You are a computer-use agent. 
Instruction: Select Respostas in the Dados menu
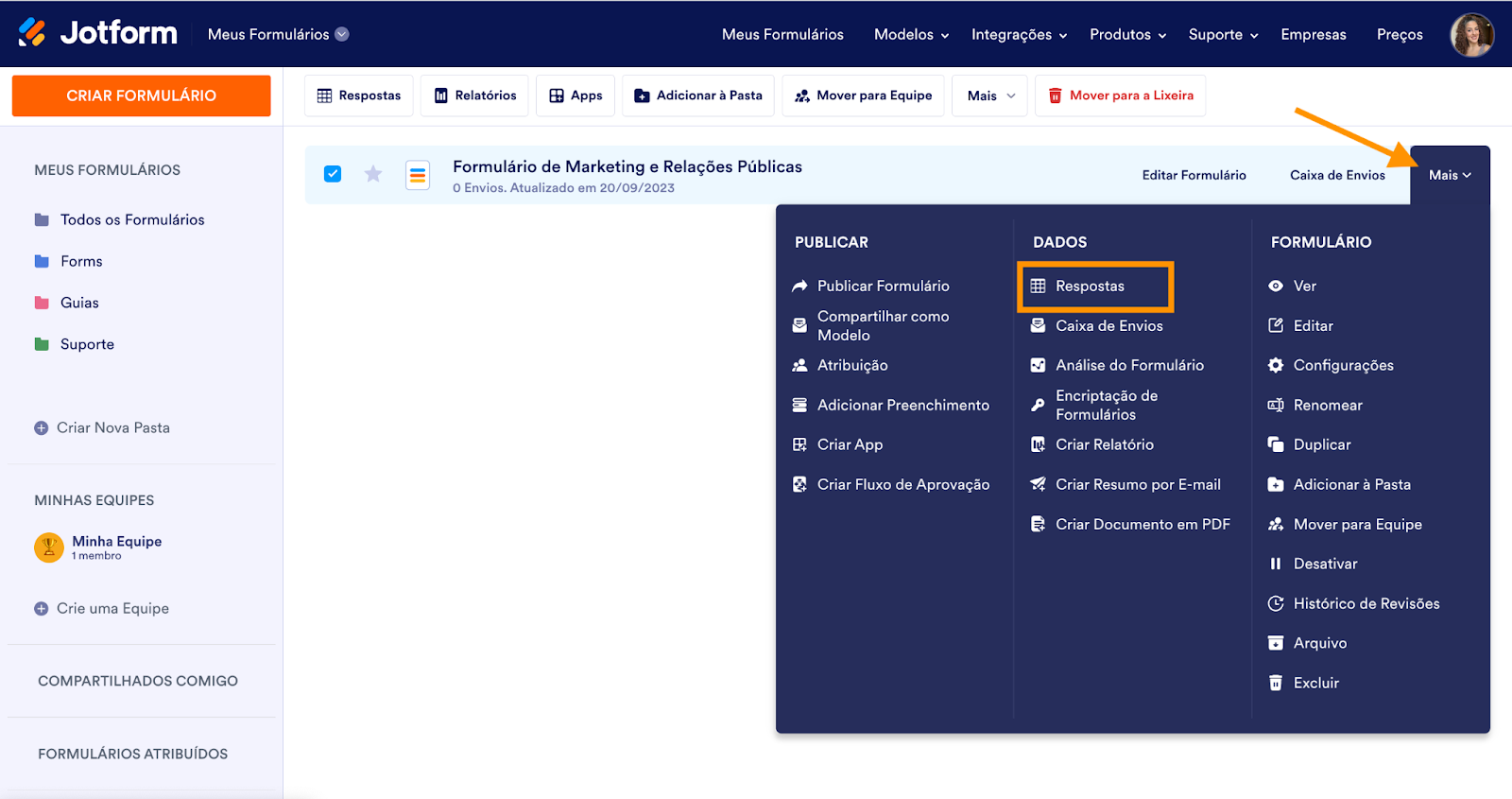(1090, 287)
